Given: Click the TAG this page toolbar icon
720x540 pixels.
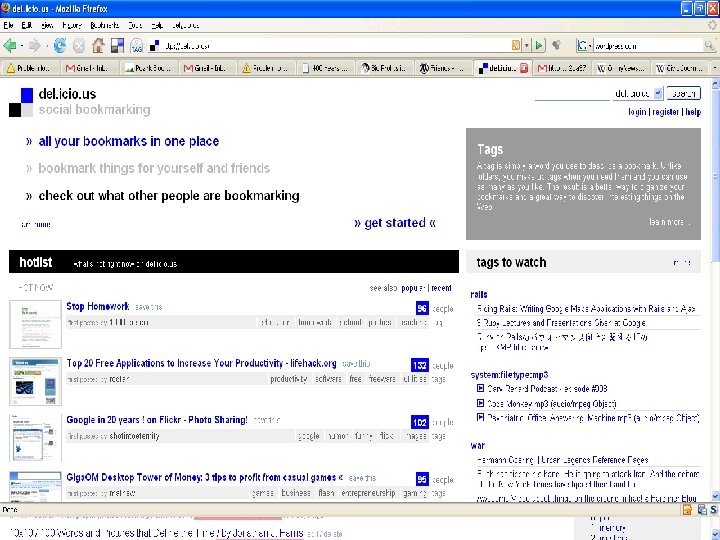Looking at the screenshot, I should (136, 45).
